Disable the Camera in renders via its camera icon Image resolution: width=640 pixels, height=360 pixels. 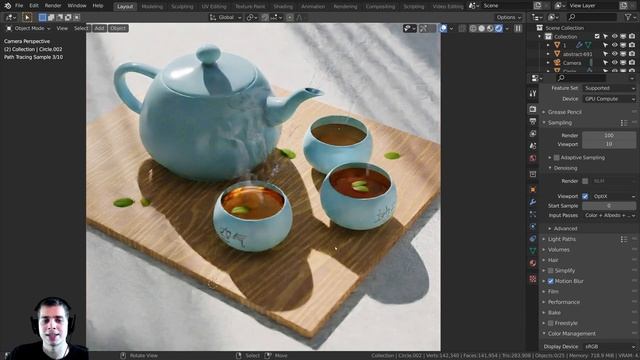[x=632, y=63]
